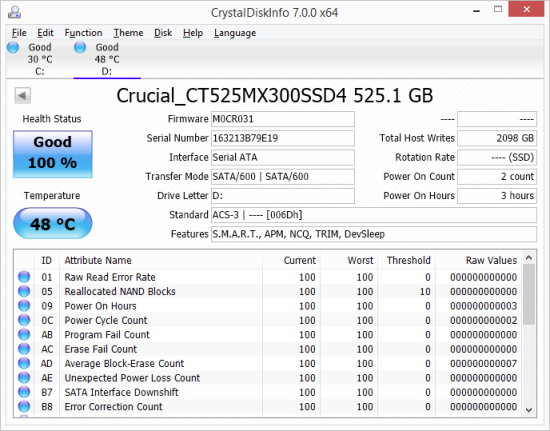Click the CrystalDiskInfo app icon in title bar

tap(14, 12)
